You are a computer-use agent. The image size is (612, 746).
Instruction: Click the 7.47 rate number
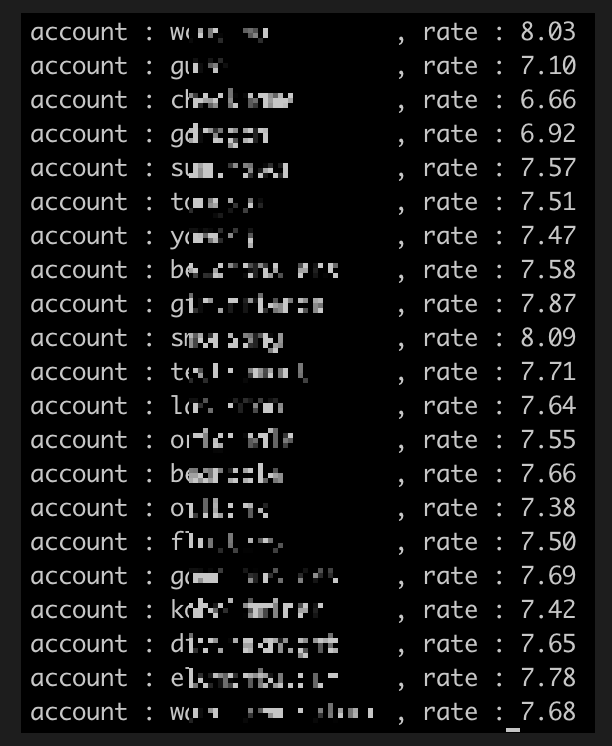[x=548, y=236]
